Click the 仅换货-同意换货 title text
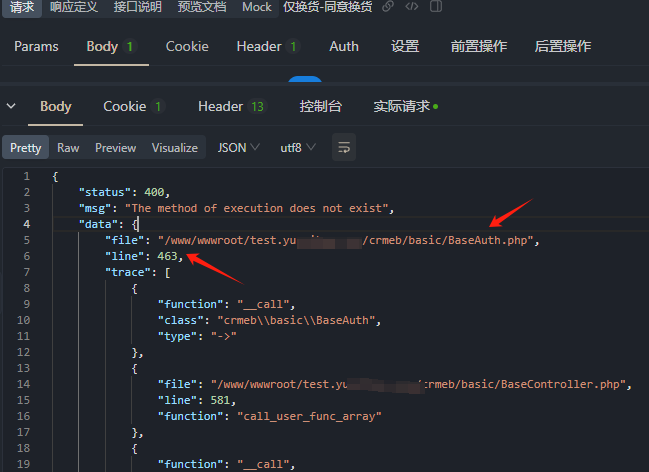Viewport: 649px width, 472px height. (327, 7)
